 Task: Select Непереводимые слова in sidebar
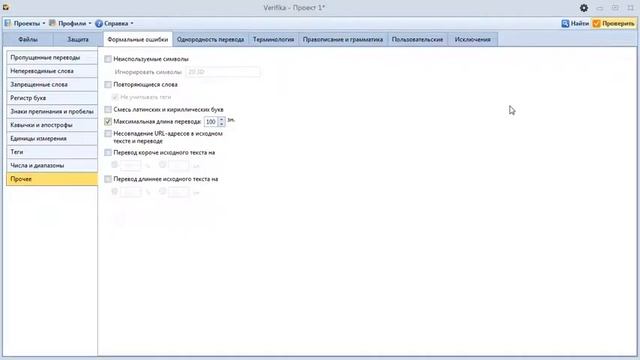click(x=52, y=71)
